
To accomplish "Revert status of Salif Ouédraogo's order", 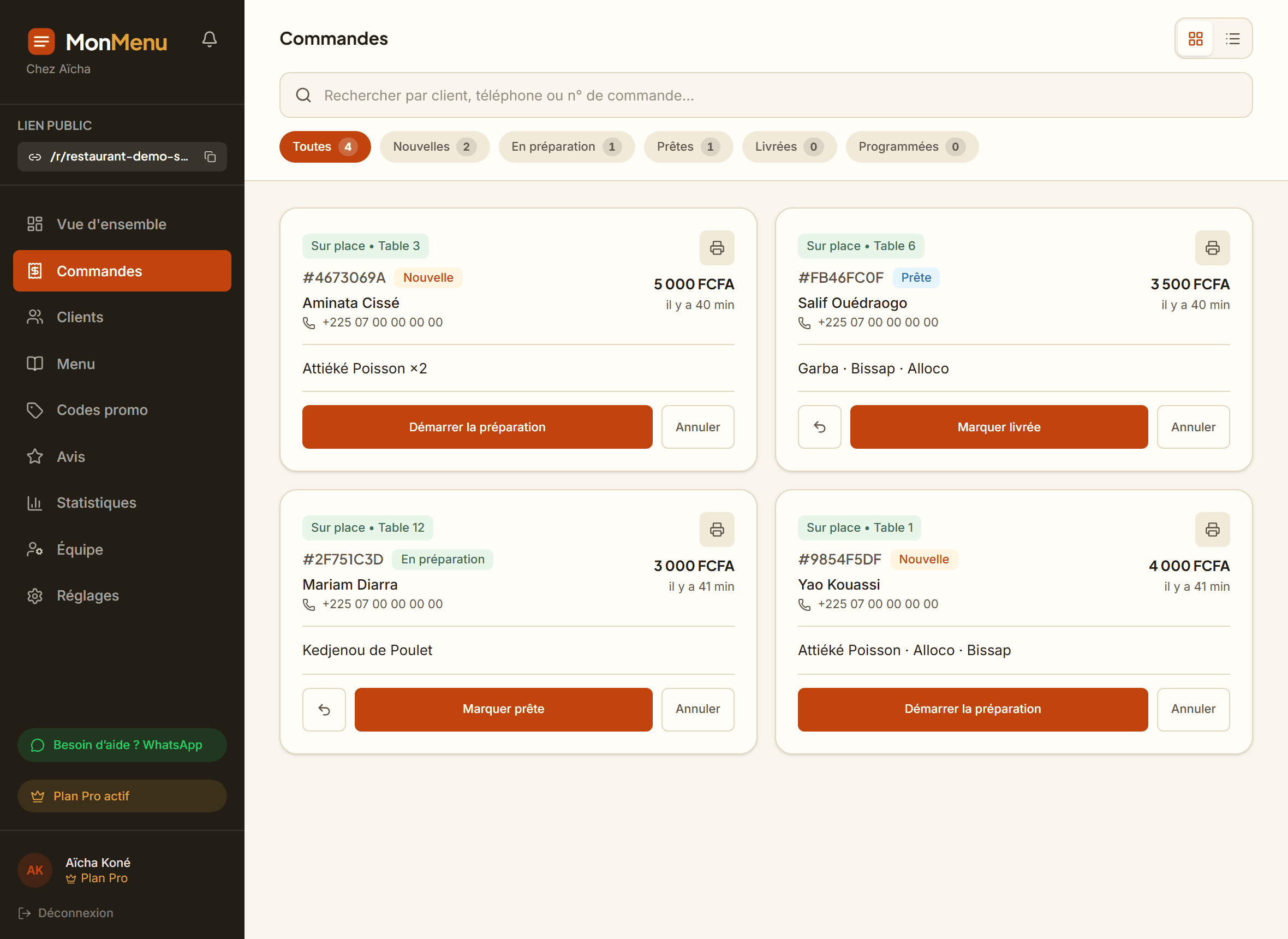I will click(819, 427).
